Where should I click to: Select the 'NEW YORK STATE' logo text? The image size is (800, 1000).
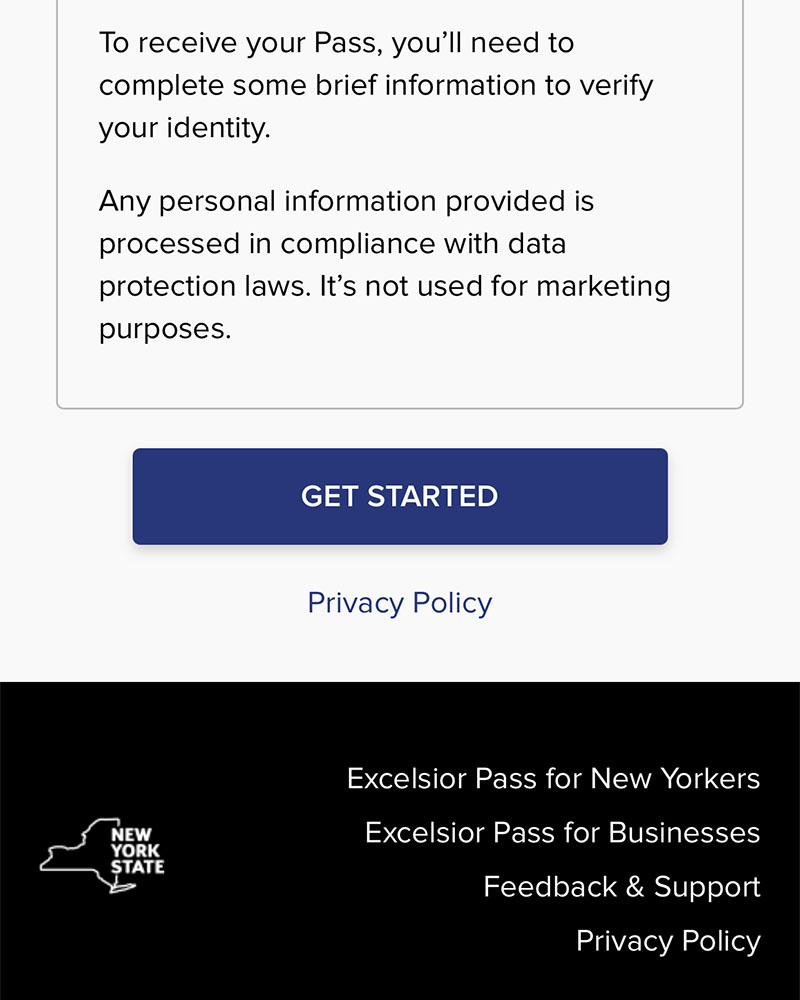tap(137, 851)
